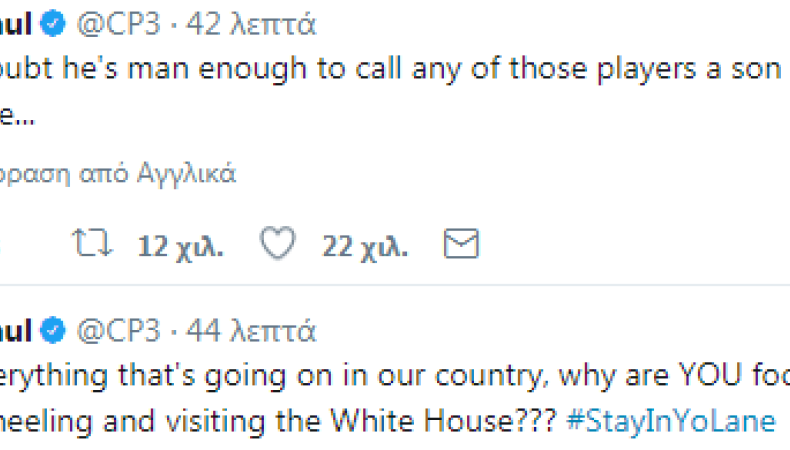Viewport: 790px width, 450px height.
Task: Click the verified badge on the 44 λεπτά tweet
Action: (53, 331)
